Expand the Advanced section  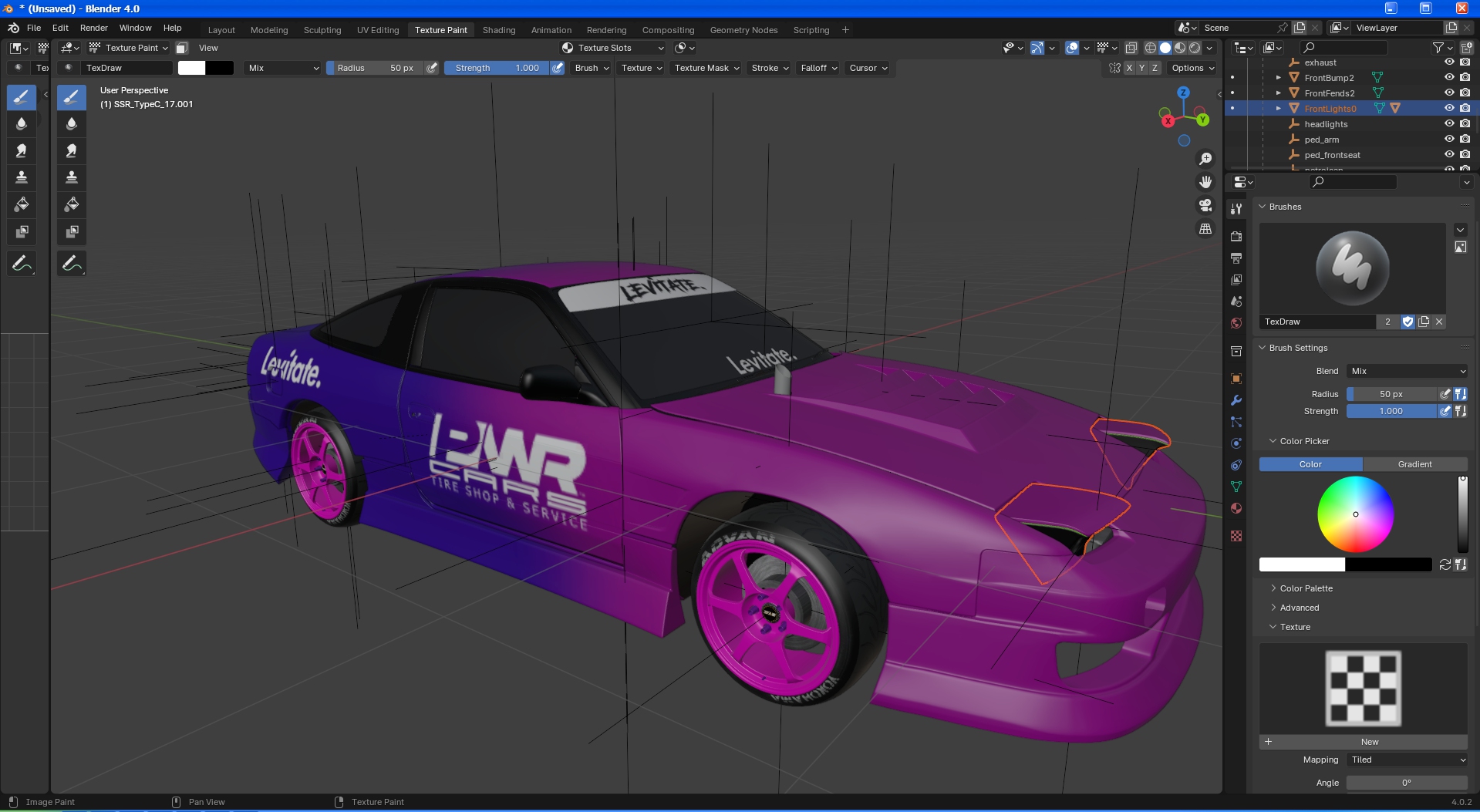(1299, 608)
